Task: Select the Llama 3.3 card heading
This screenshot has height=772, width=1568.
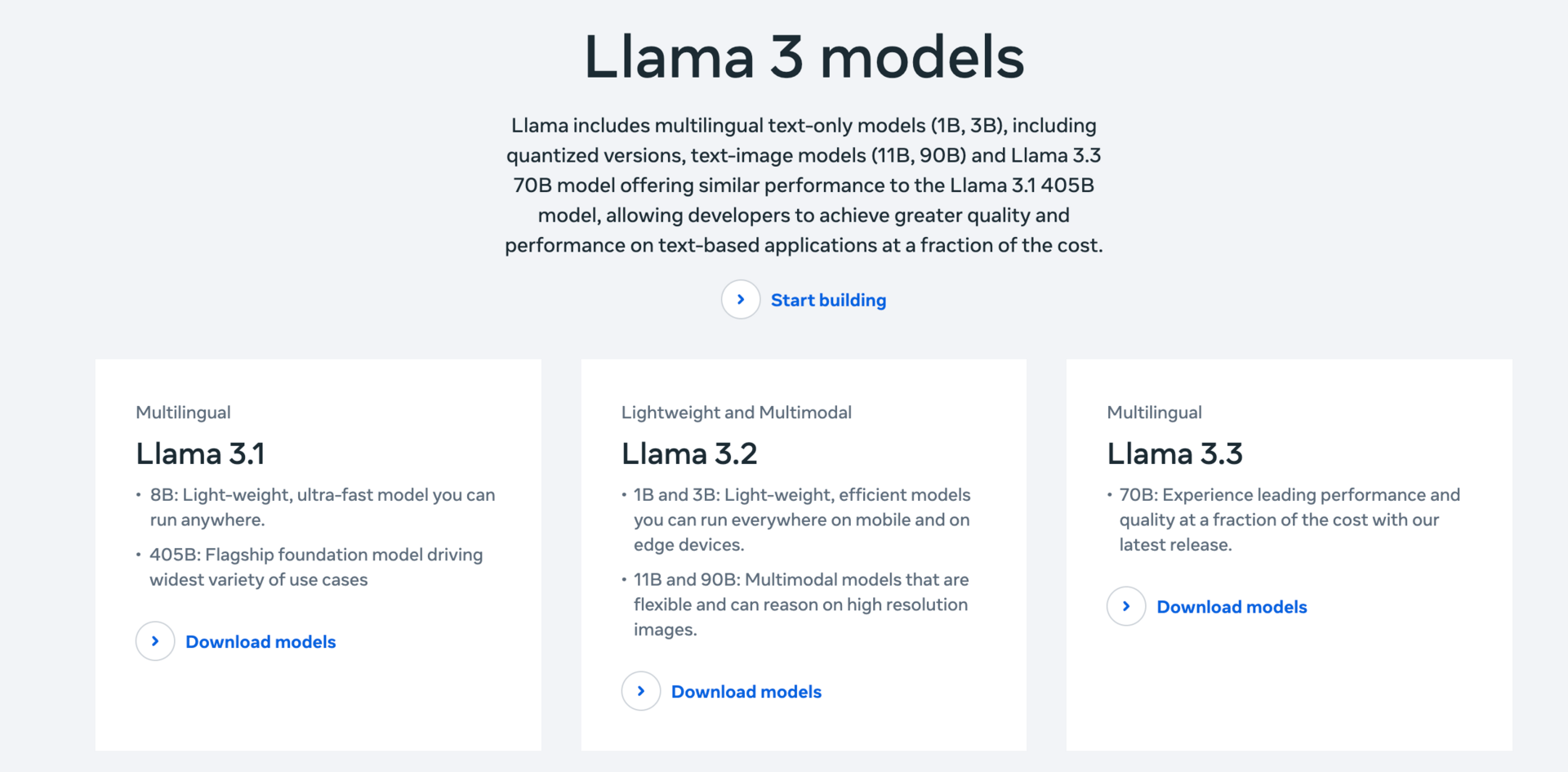Action: [1174, 453]
